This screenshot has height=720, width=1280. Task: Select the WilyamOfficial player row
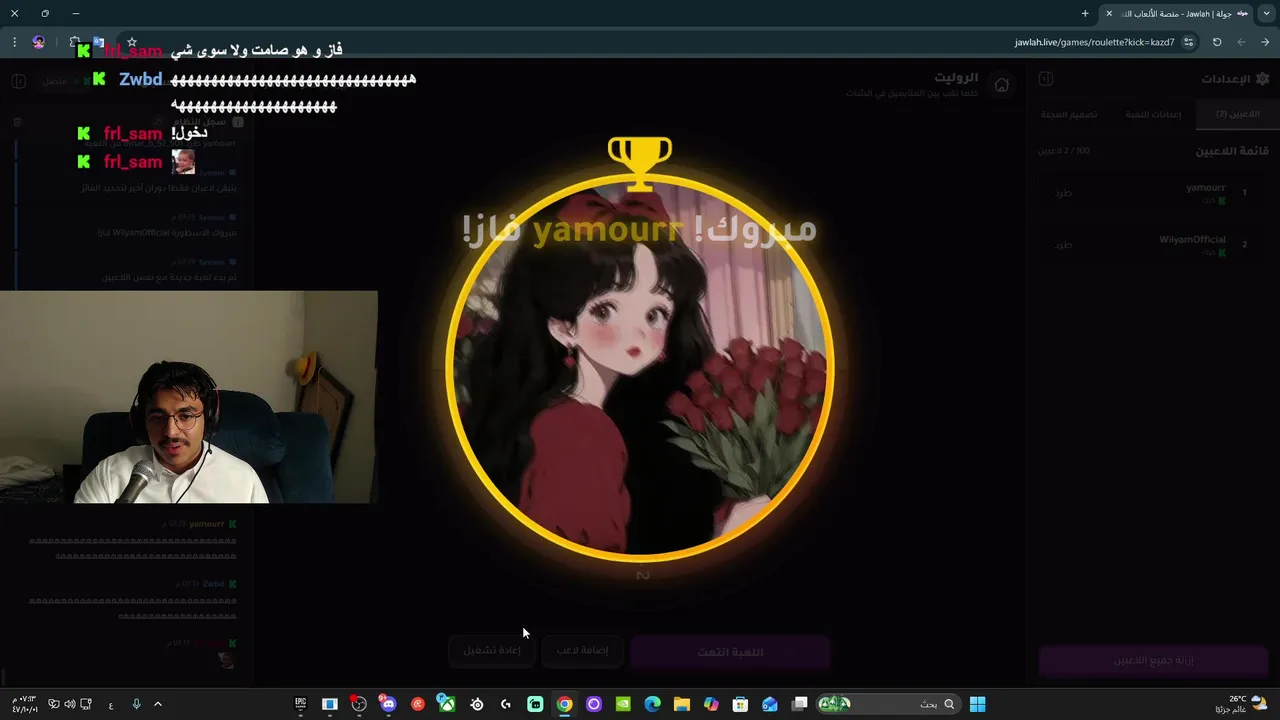pos(1154,245)
